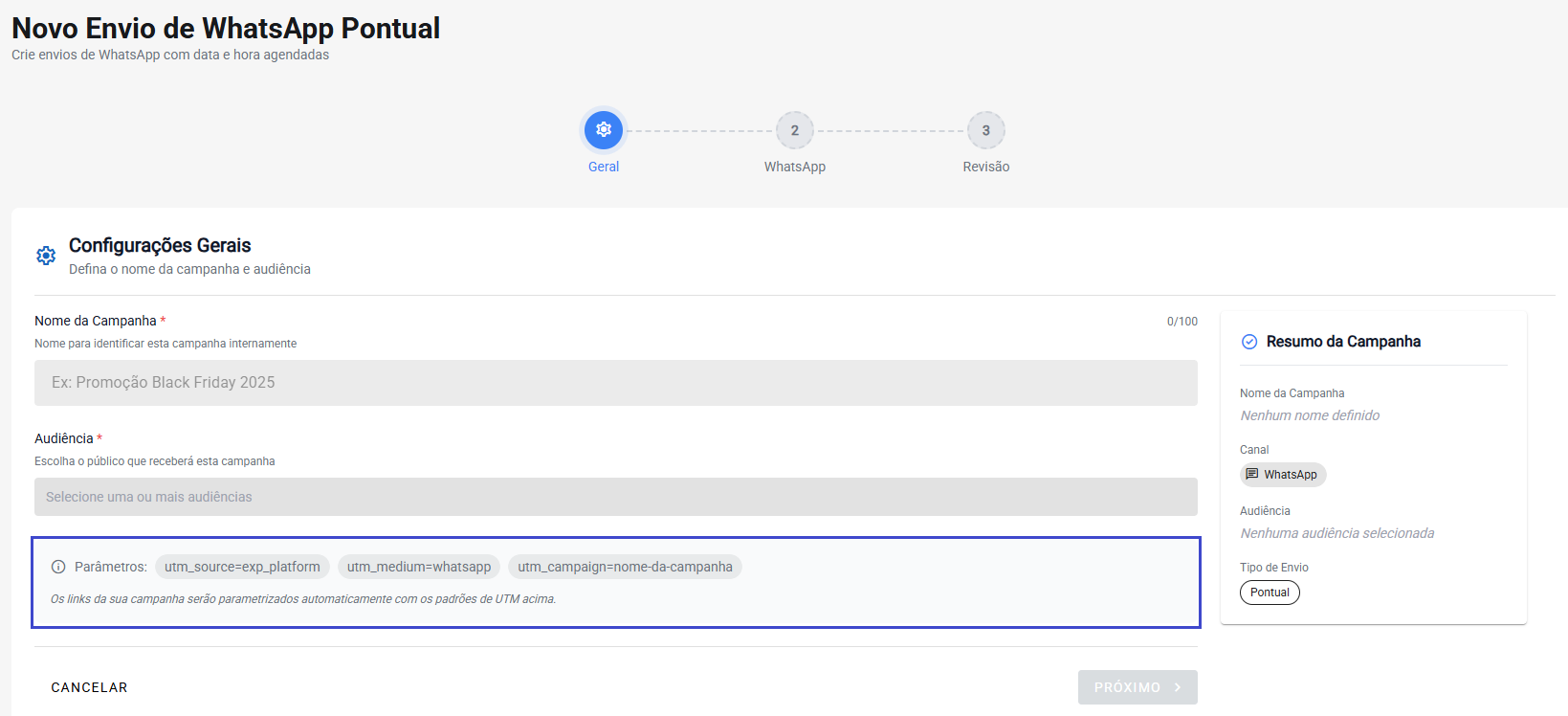Click the WhatsApp channel chip text
1568x716 pixels.
point(1290,475)
